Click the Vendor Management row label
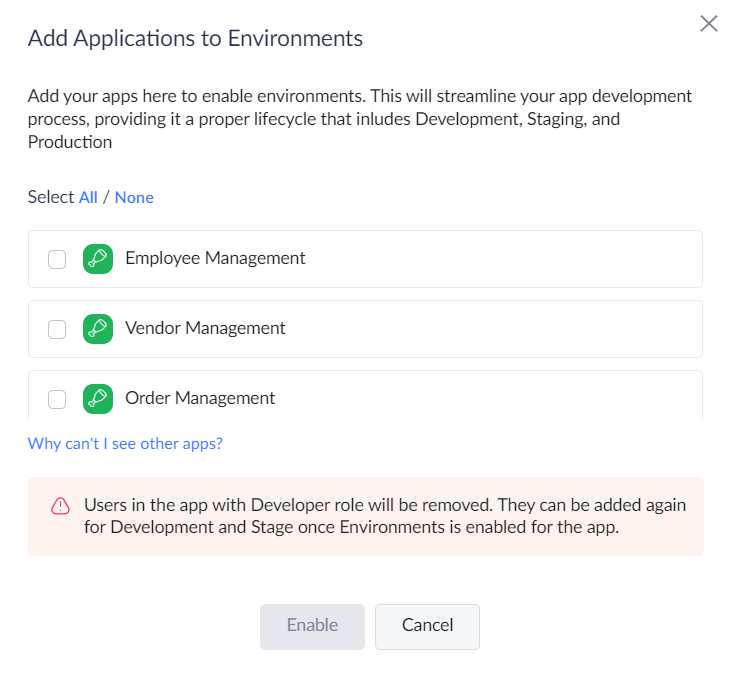Image resolution: width=733 pixels, height=683 pixels. click(205, 328)
